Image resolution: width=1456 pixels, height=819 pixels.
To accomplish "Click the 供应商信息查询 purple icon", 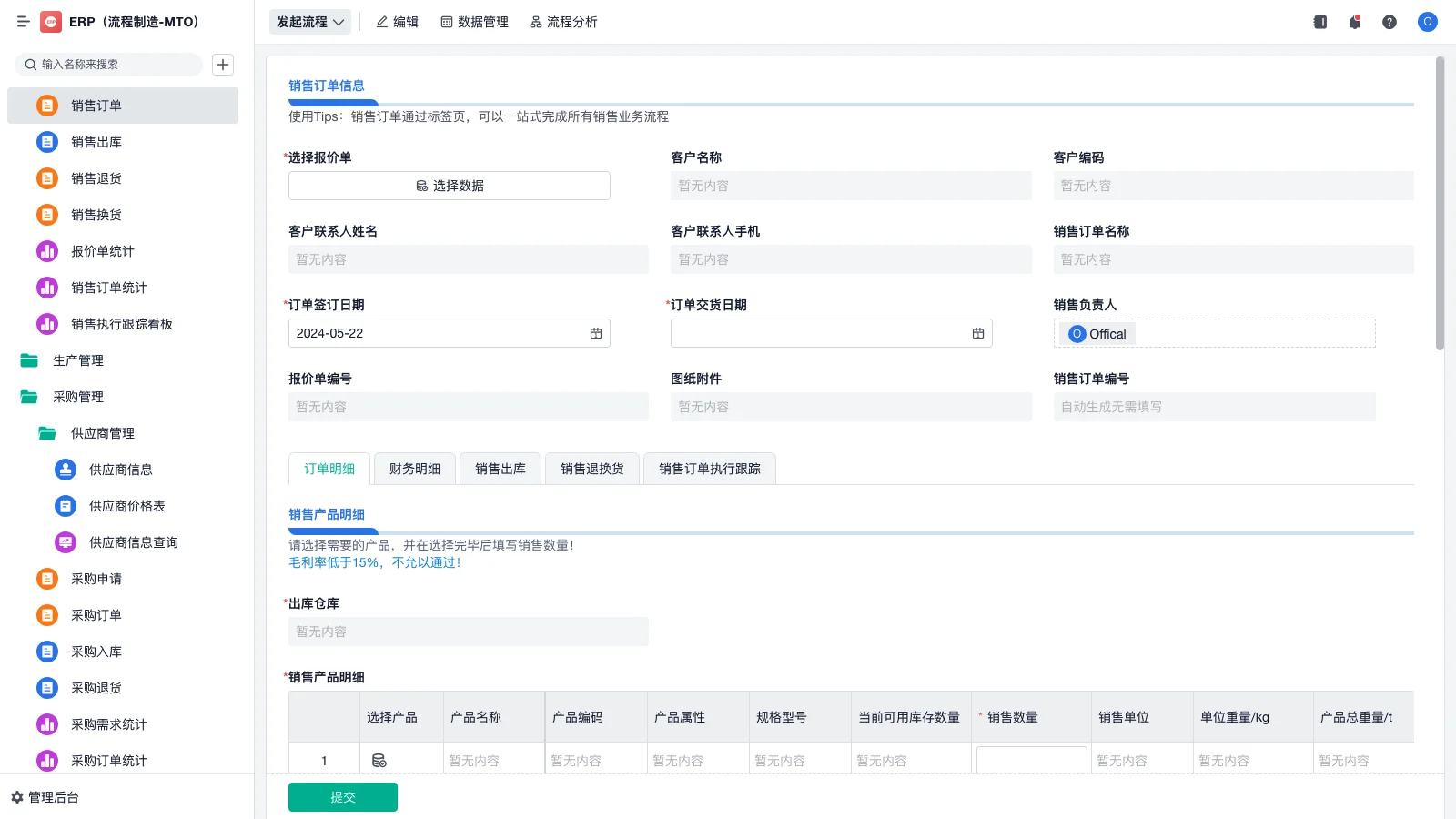I will tap(66, 542).
